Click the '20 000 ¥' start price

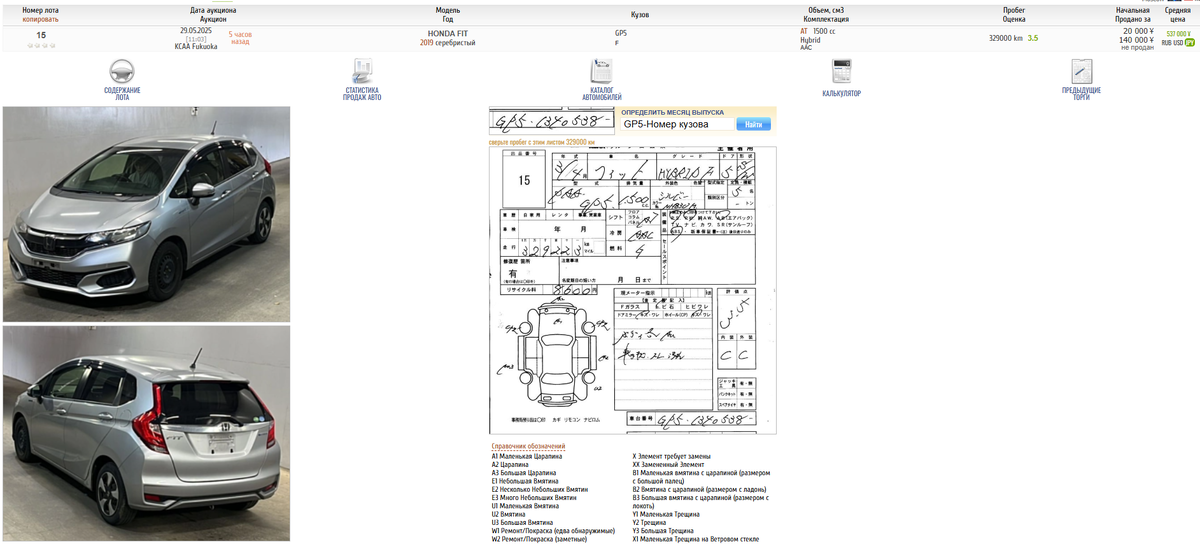pyautogui.click(x=1138, y=31)
